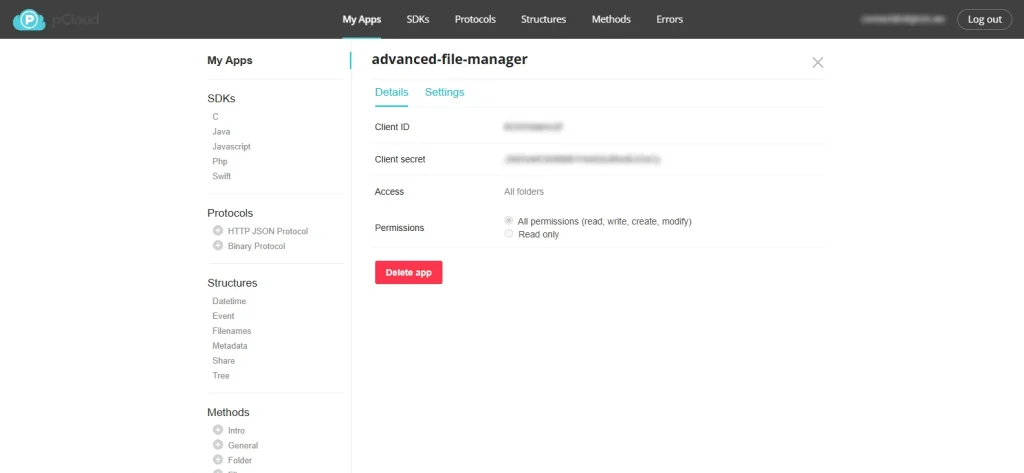
Task: Open the Tree structure link
Action: pos(221,376)
